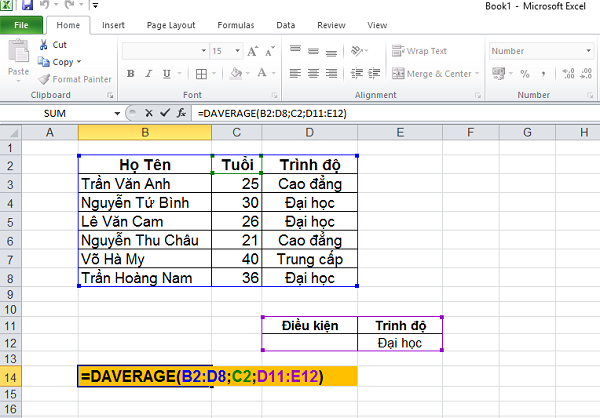
Task: Open Clipboard dialog launcher
Action: point(110,95)
